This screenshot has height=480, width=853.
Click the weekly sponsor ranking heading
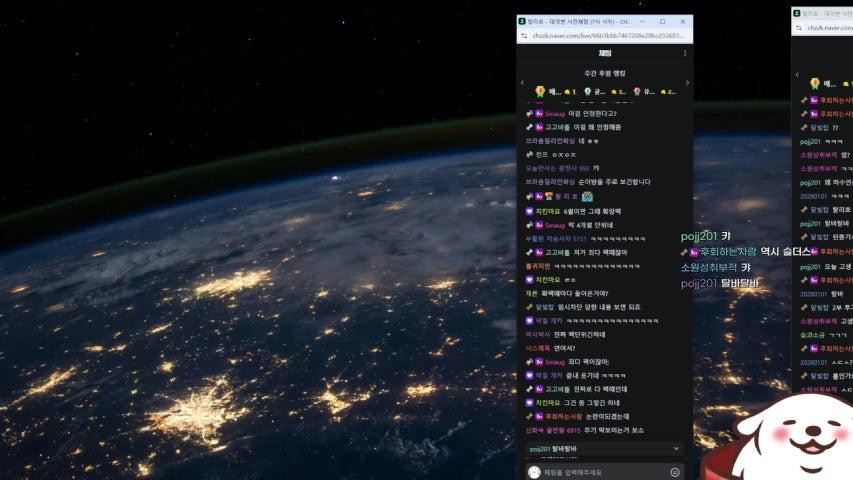coord(604,73)
